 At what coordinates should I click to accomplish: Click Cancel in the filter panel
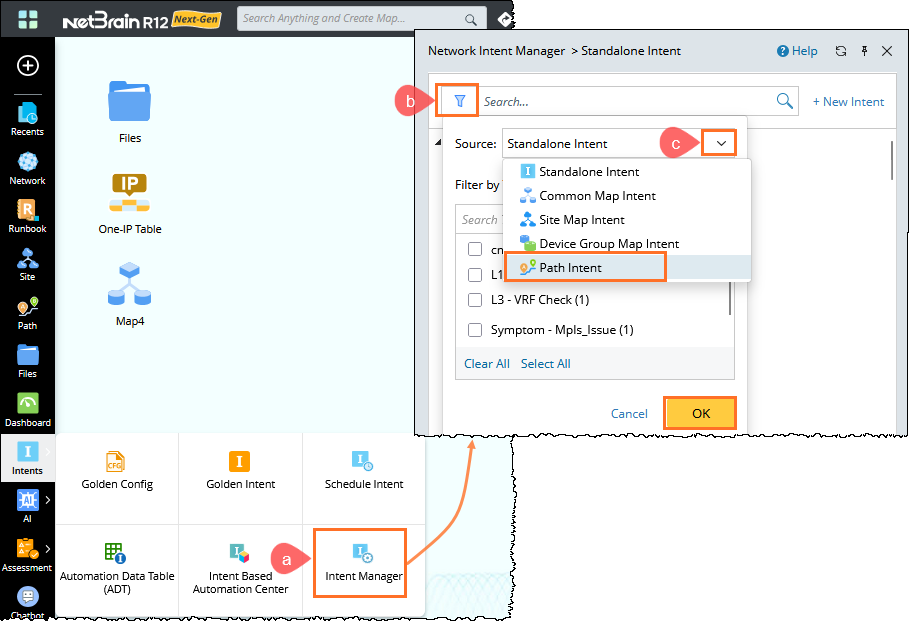tap(629, 413)
